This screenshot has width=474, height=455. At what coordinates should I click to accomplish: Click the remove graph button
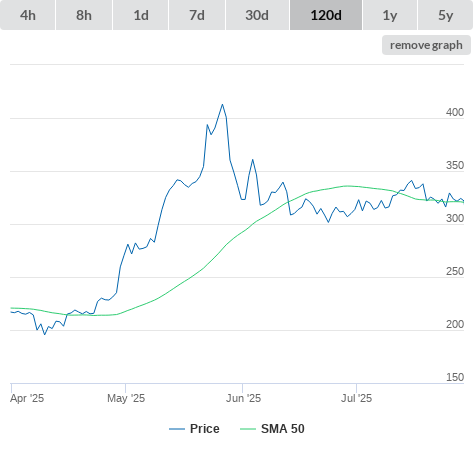(x=426, y=45)
